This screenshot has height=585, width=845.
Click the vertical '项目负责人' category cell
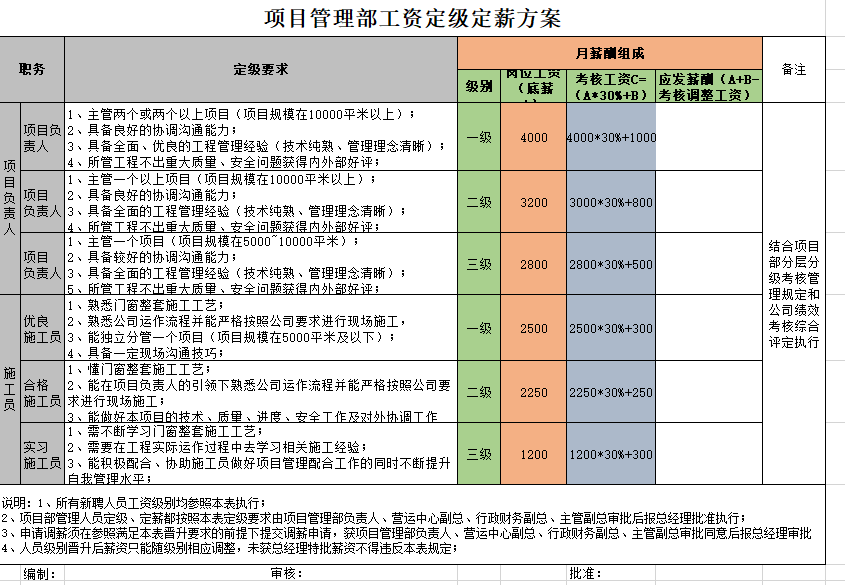click(10, 198)
